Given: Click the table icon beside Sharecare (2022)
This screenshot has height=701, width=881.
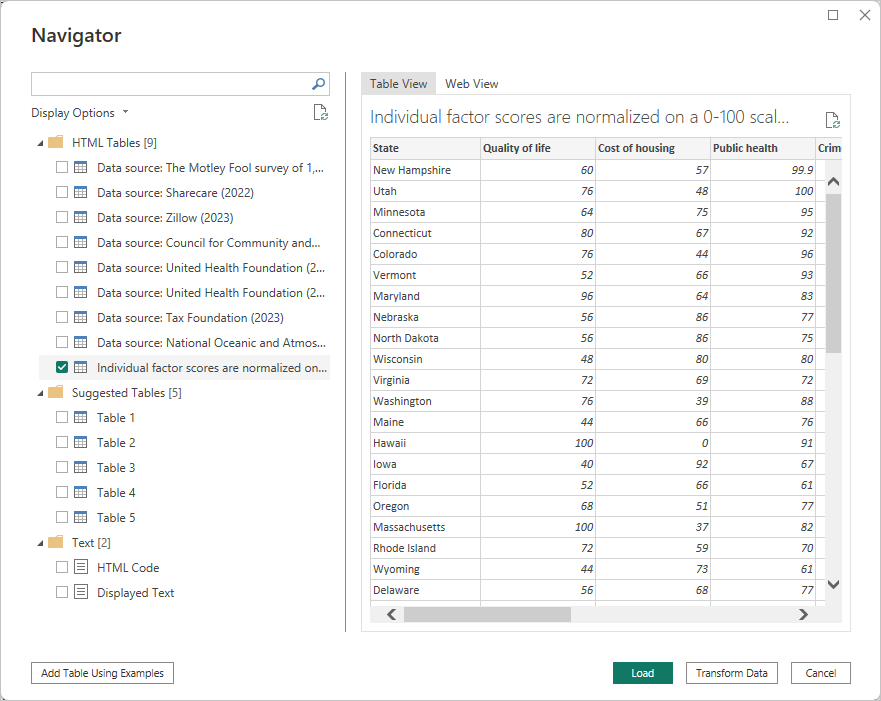Looking at the screenshot, I should tap(81, 192).
